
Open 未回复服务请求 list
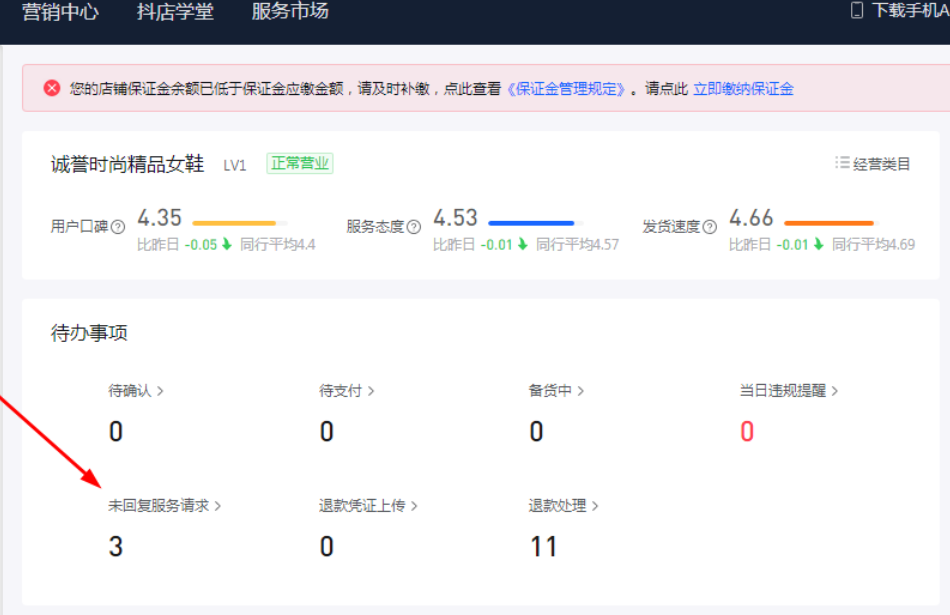[165, 506]
